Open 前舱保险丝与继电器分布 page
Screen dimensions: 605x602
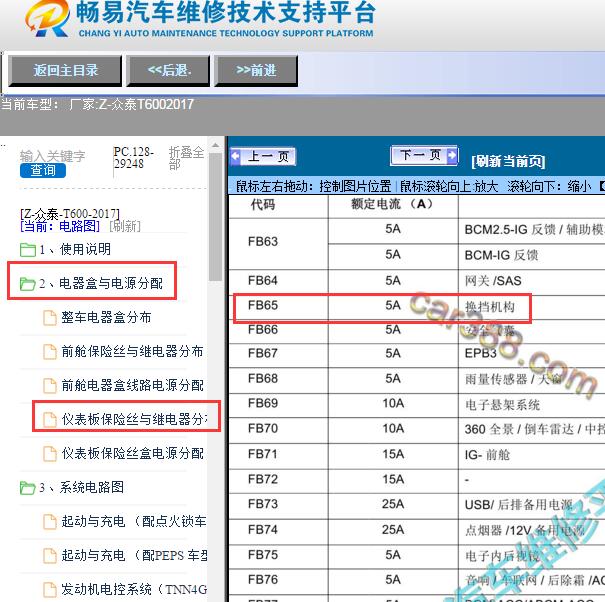(132, 351)
